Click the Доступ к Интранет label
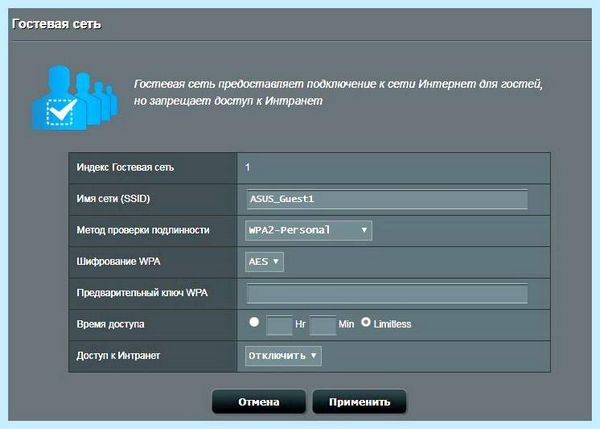This screenshot has width=600, height=429. (x=118, y=356)
